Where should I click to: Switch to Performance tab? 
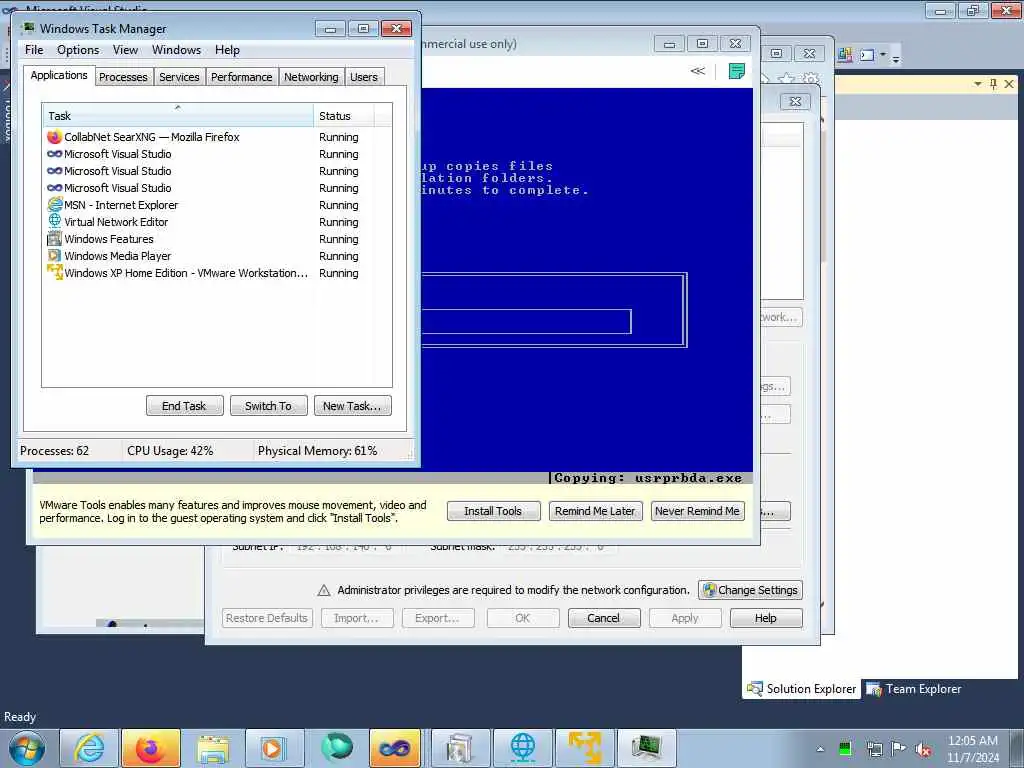point(241,77)
